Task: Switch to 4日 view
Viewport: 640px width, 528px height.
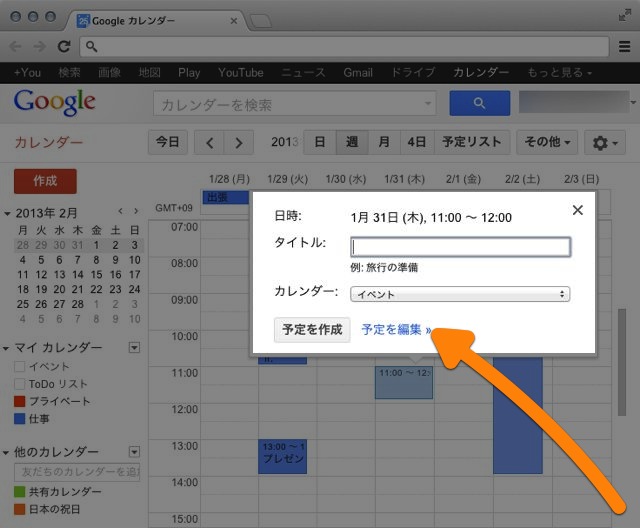Action: 417,142
